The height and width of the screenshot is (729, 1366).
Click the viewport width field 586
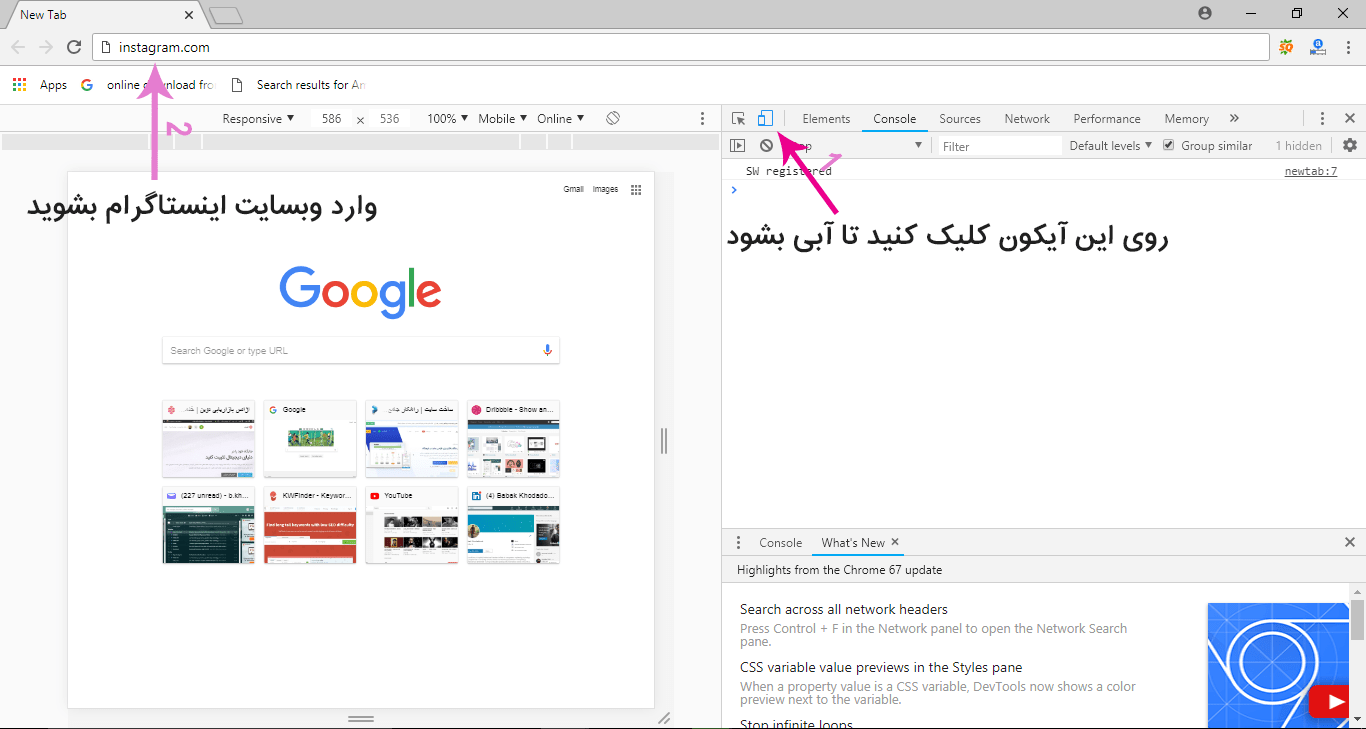pyautogui.click(x=332, y=118)
